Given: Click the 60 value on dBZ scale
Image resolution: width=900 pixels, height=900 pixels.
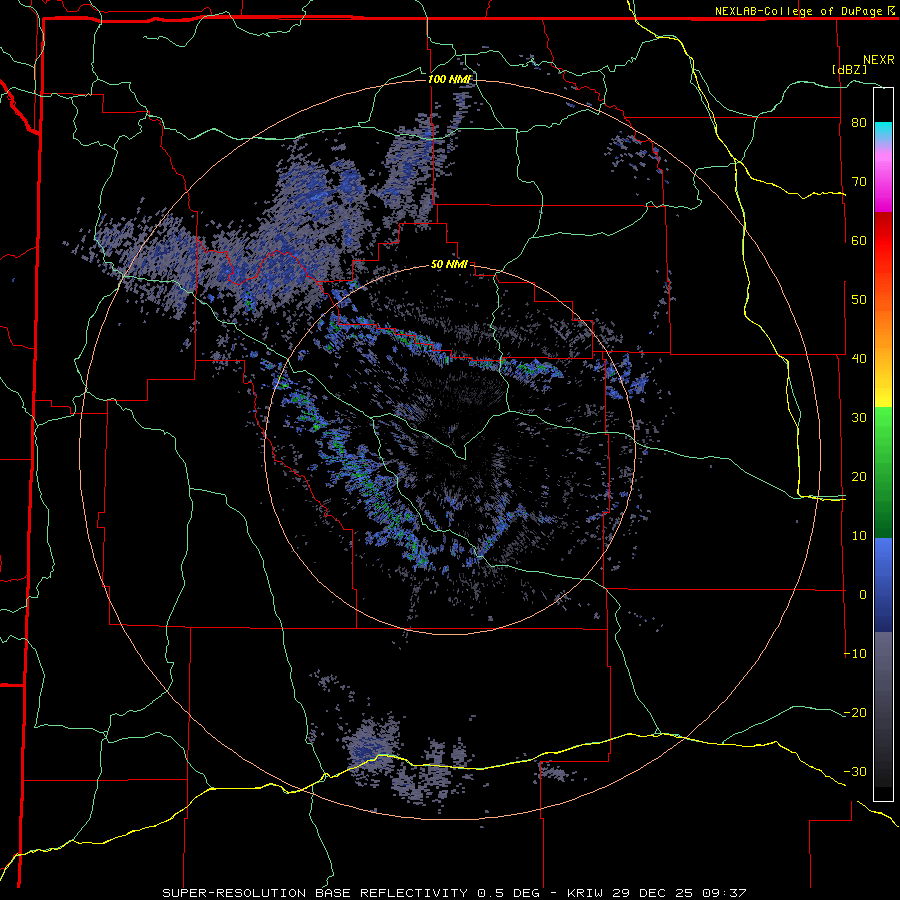Looking at the screenshot, I should [x=859, y=240].
